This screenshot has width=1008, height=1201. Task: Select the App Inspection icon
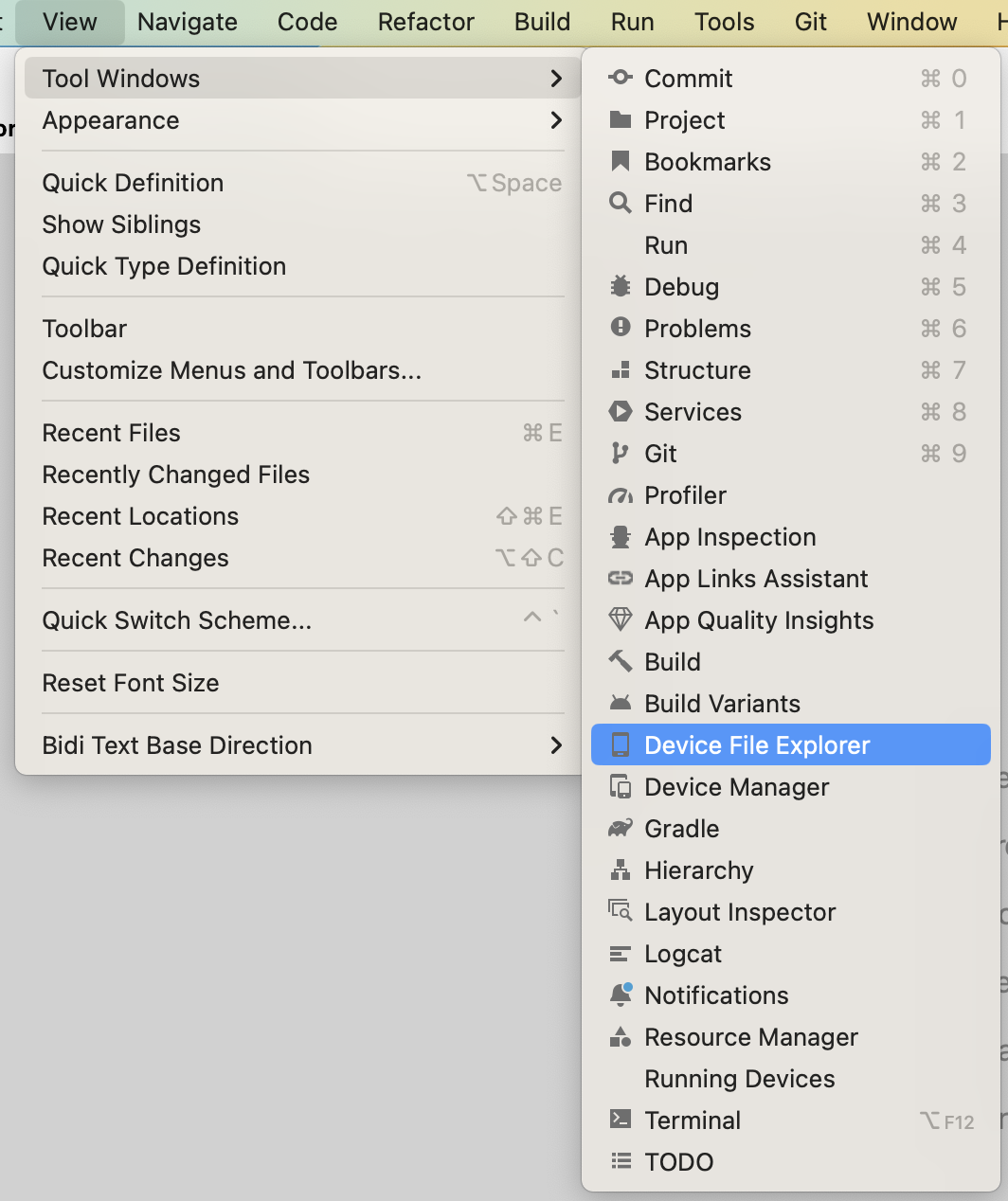621,536
